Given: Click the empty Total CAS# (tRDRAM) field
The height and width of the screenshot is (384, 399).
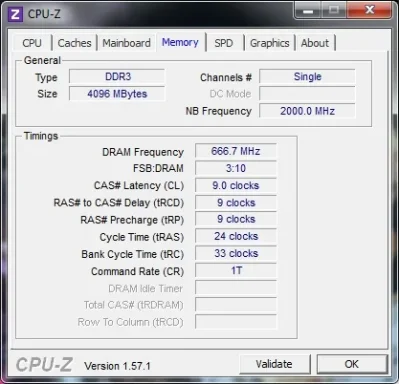Looking at the screenshot, I should 236,305.
